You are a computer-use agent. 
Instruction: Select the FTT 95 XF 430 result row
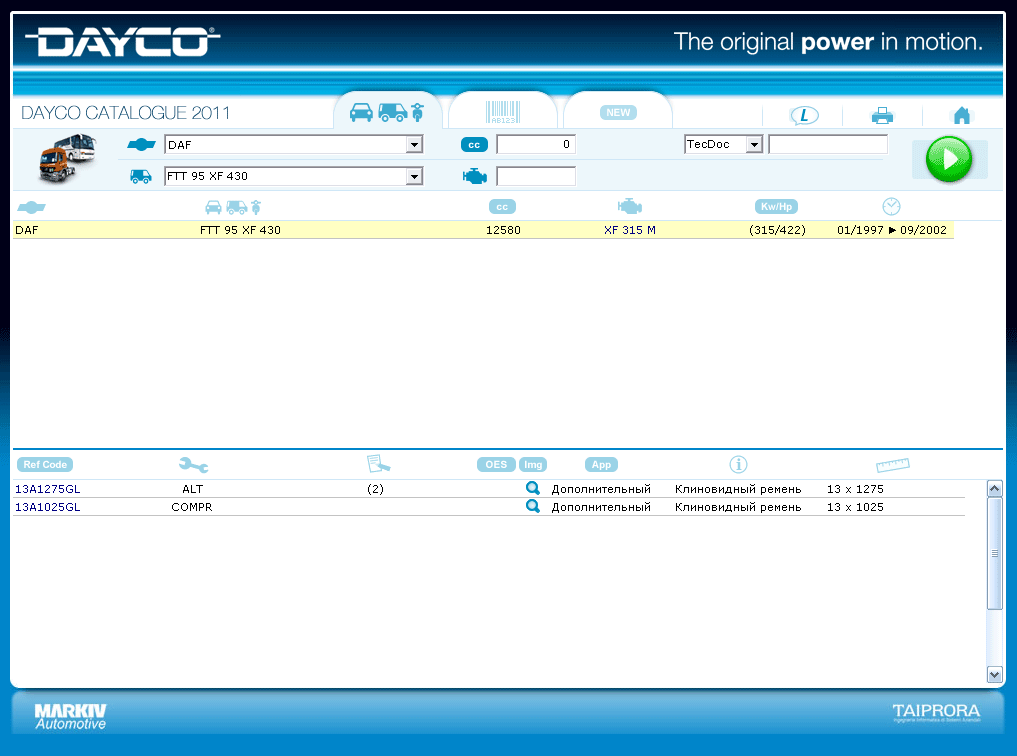[x=483, y=230]
